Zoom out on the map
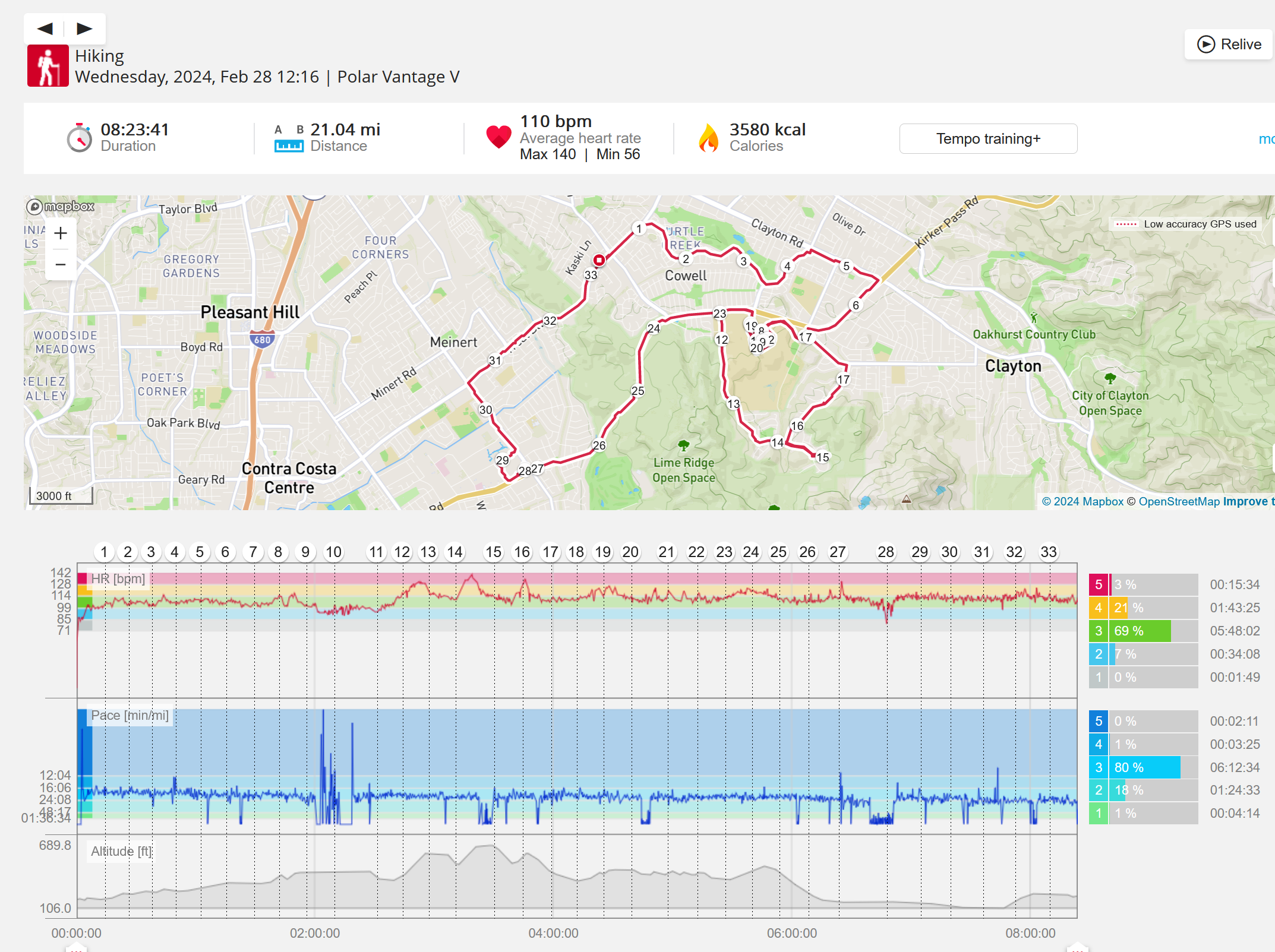This screenshot has width=1275, height=952. point(61,264)
